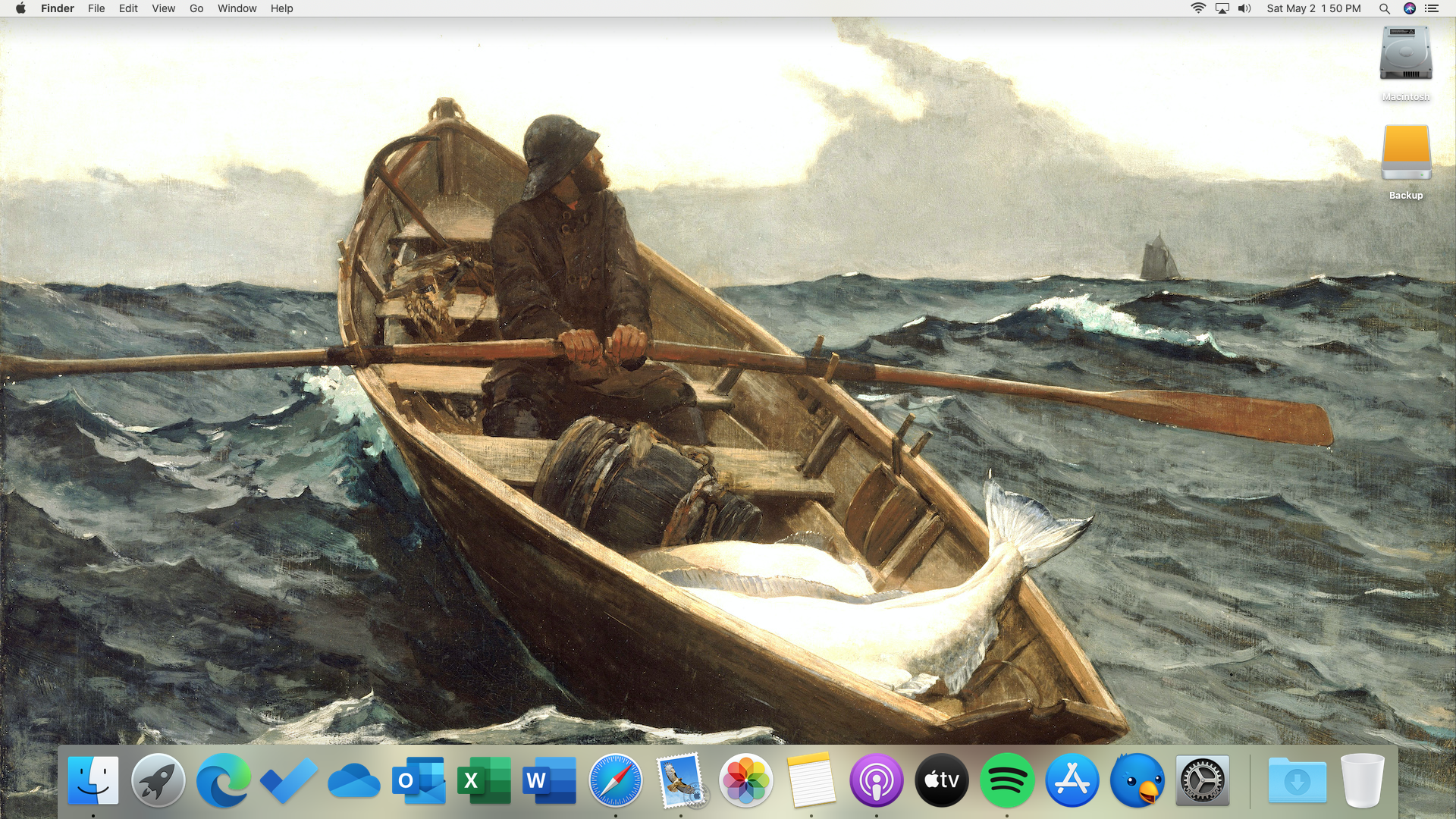This screenshot has width=1456, height=819.
Task: Open Notification Center list icon
Action: click(x=1432, y=8)
